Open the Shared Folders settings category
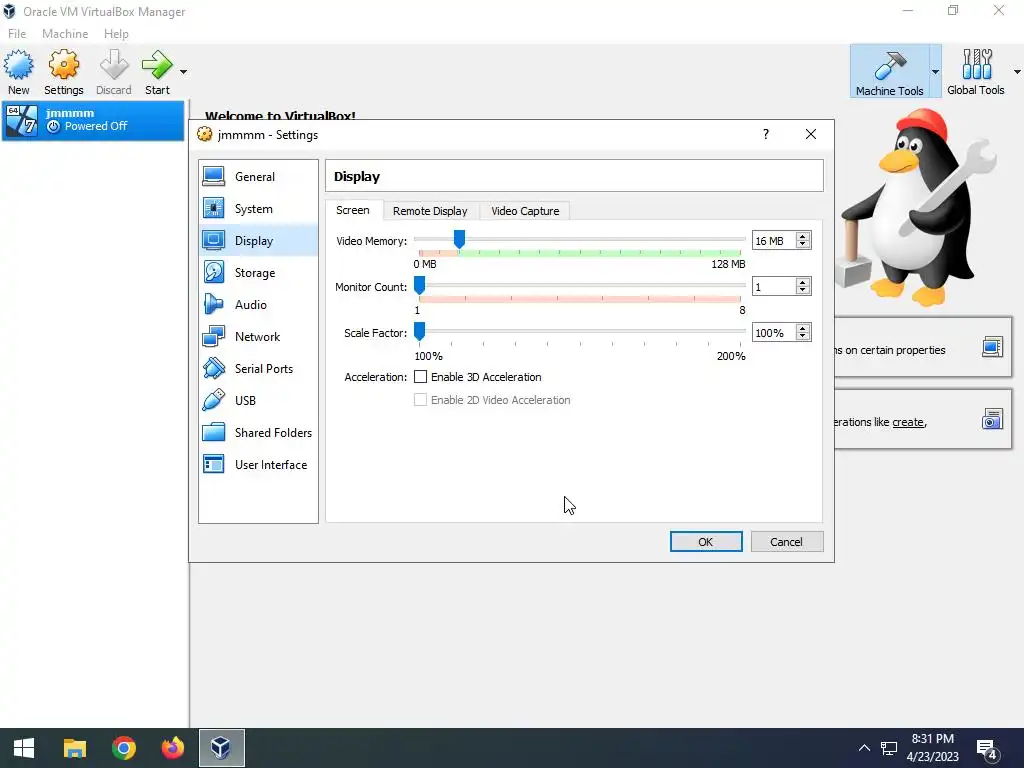 (259, 432)
